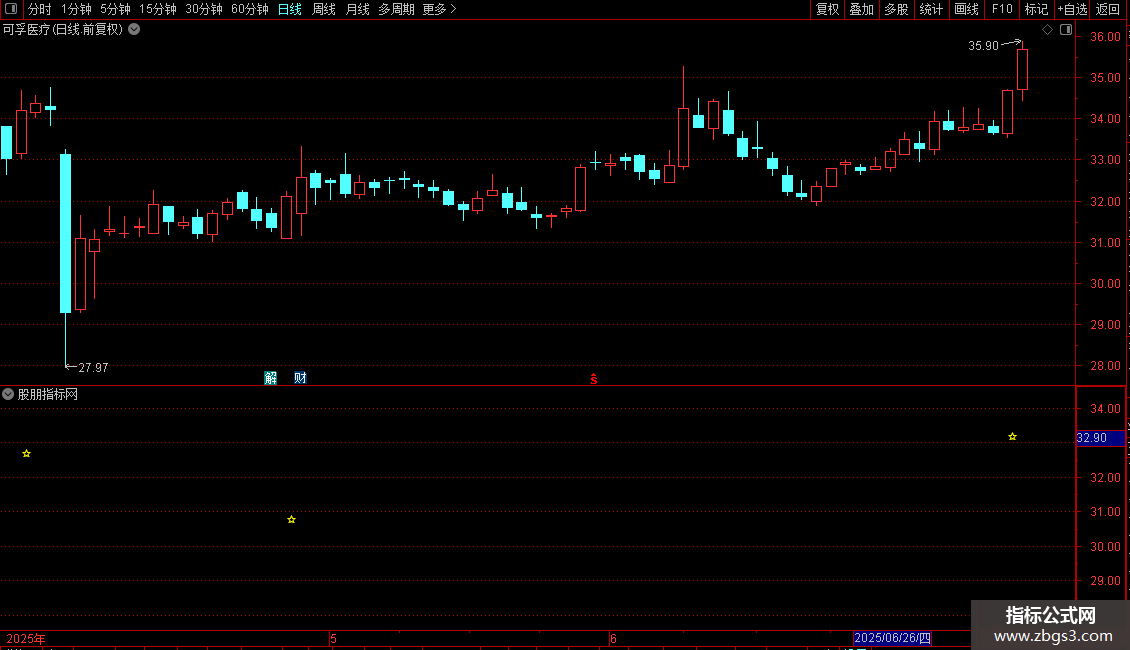Click the leftmost yellow star in the indicator pane
Viewport: 1130px width, 650px height.
[27, 453]
